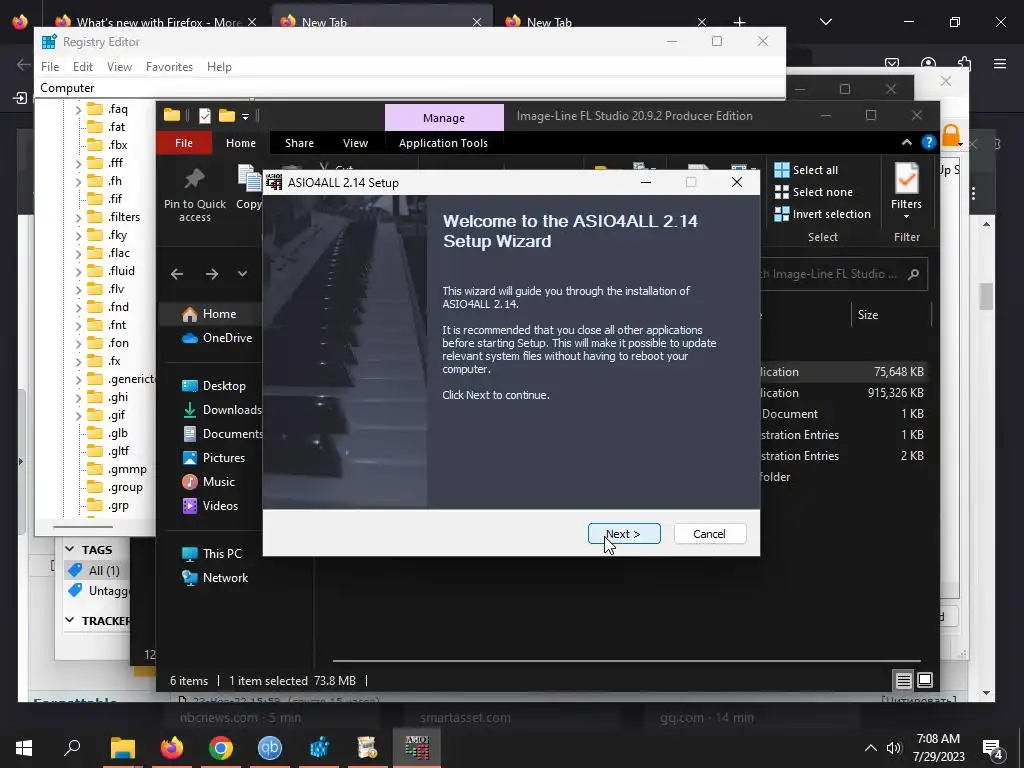
Task: Open Firefox list all tabs dropdown
Action: (825, 22)
